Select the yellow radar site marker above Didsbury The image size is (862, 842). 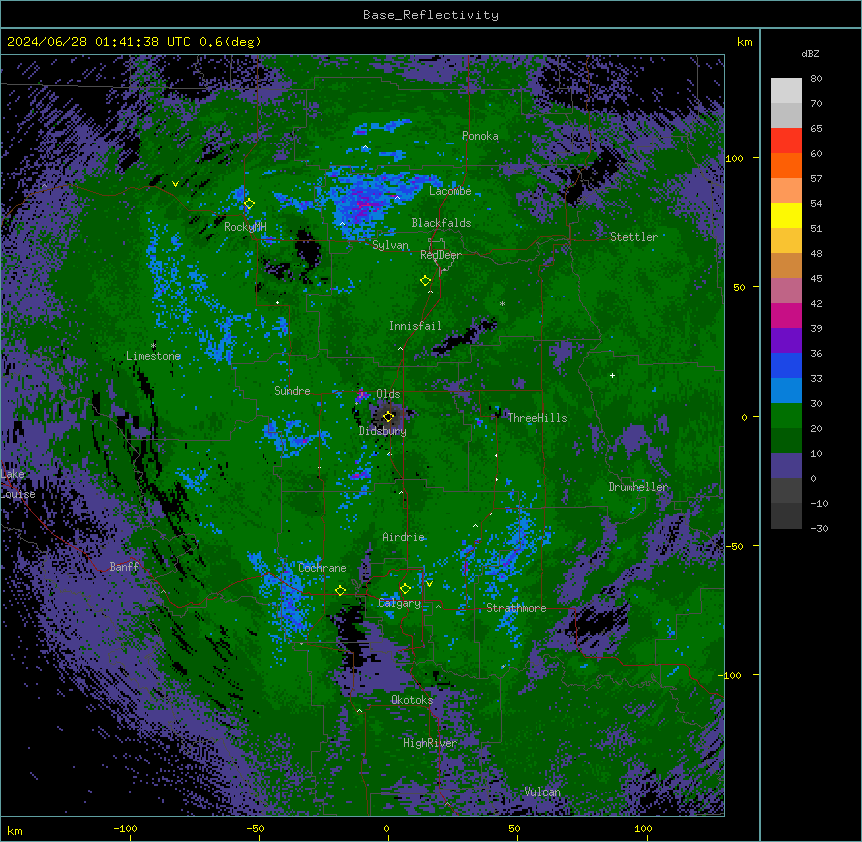click(388, 417)
